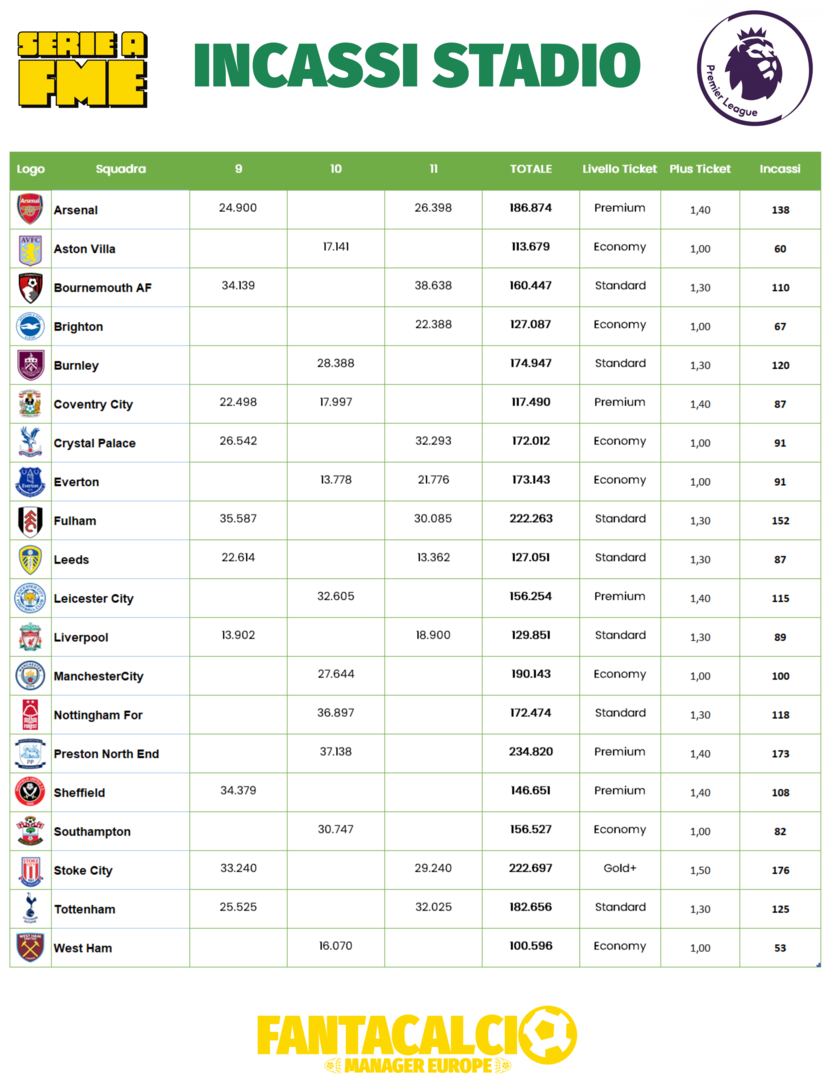Click the Arsenal club crest

click(30, 209)
